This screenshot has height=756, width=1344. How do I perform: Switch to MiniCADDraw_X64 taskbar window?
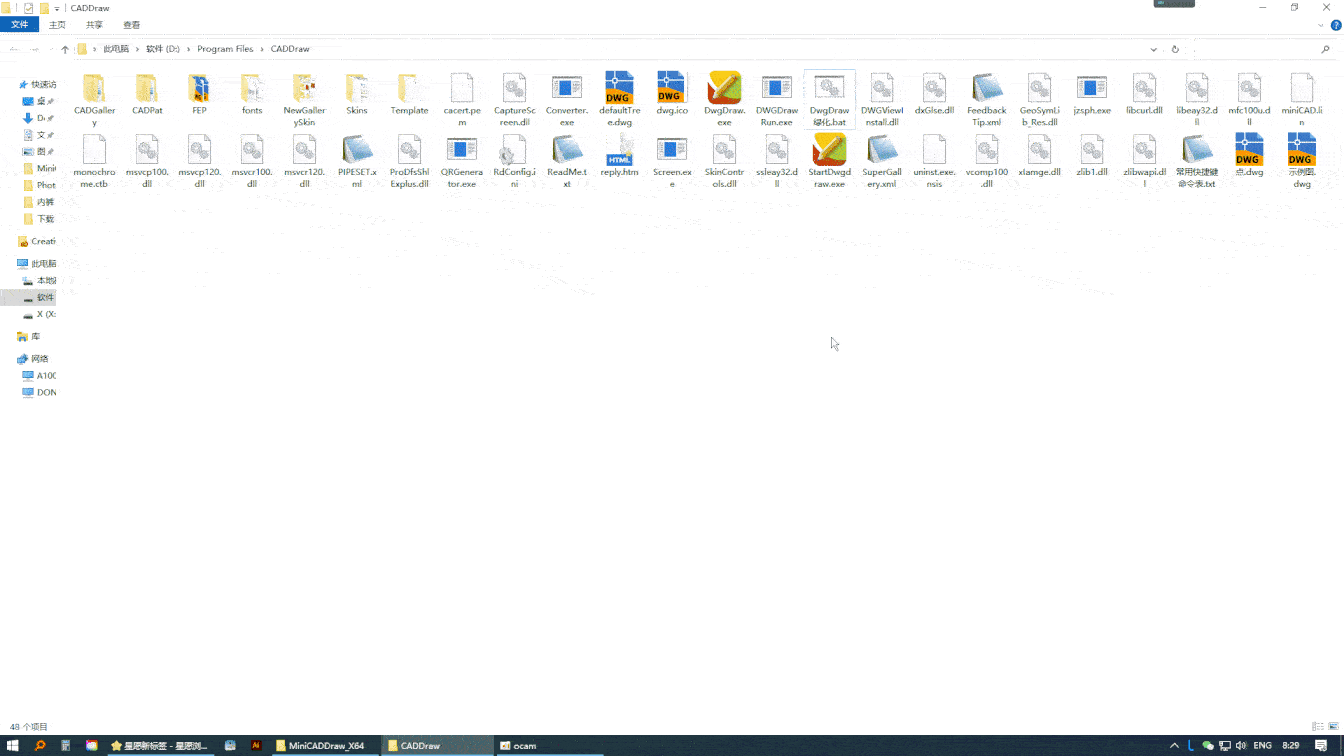point(325,746)
